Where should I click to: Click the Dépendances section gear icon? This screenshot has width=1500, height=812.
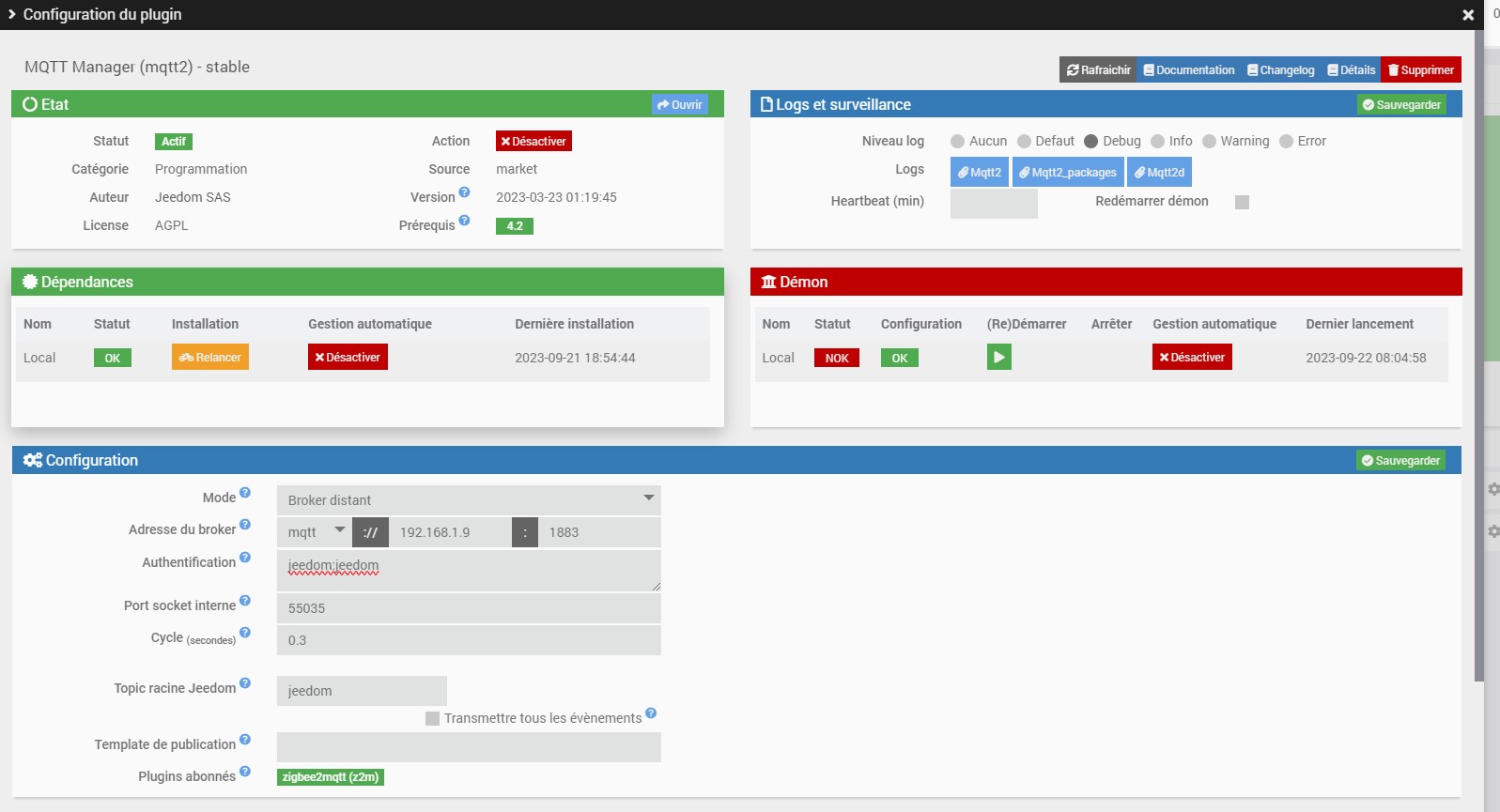pos(30,282)
